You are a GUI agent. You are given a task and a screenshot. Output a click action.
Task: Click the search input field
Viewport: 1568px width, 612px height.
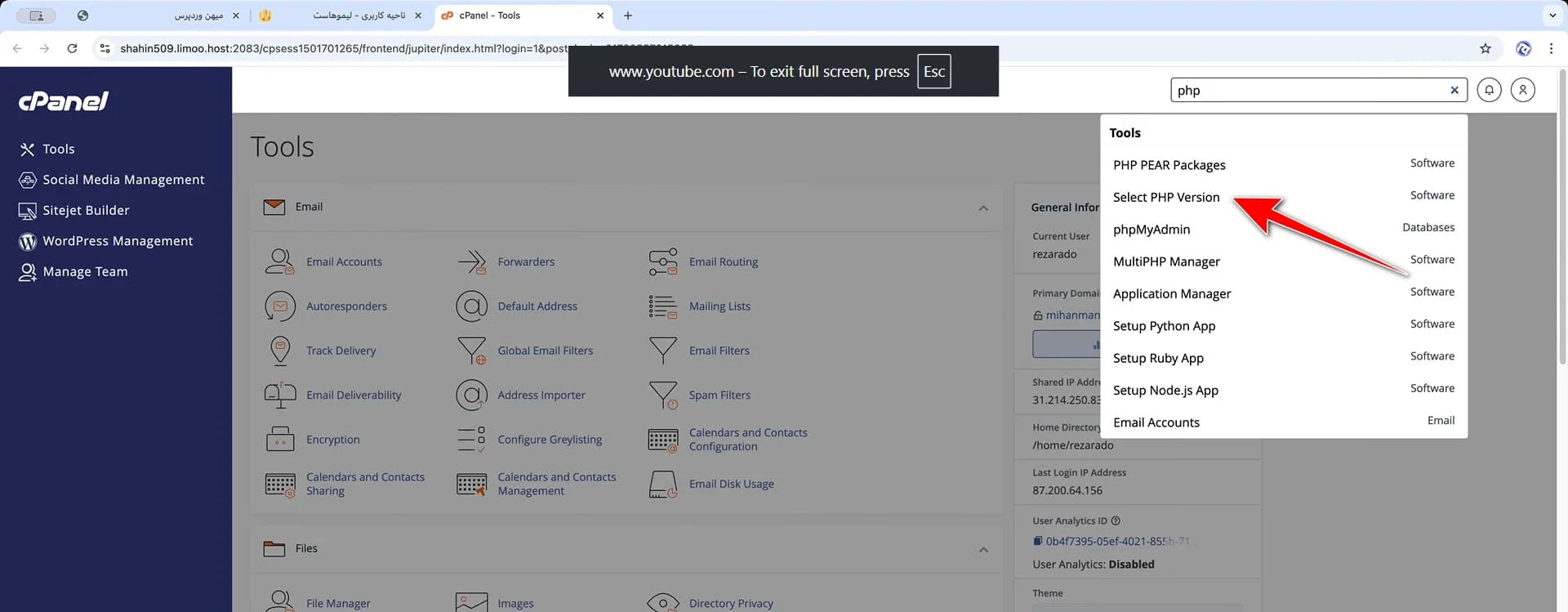pos(1307,91)
